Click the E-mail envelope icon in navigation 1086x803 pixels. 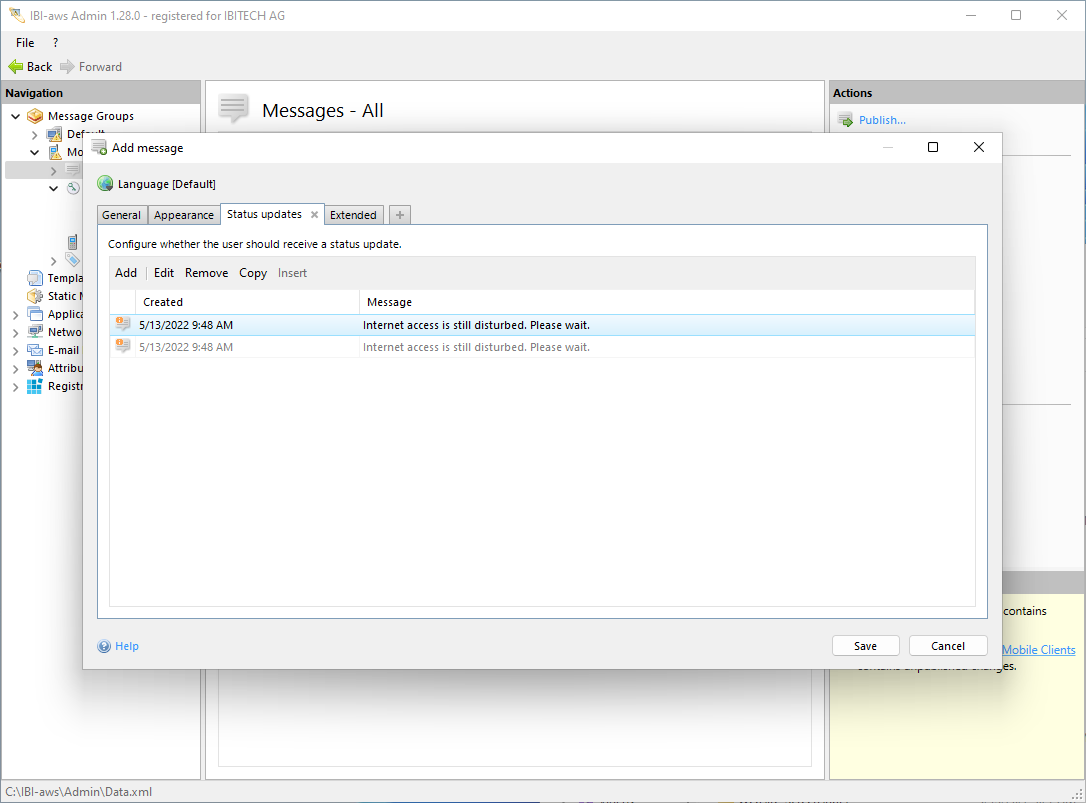click(x=35, y=350)
